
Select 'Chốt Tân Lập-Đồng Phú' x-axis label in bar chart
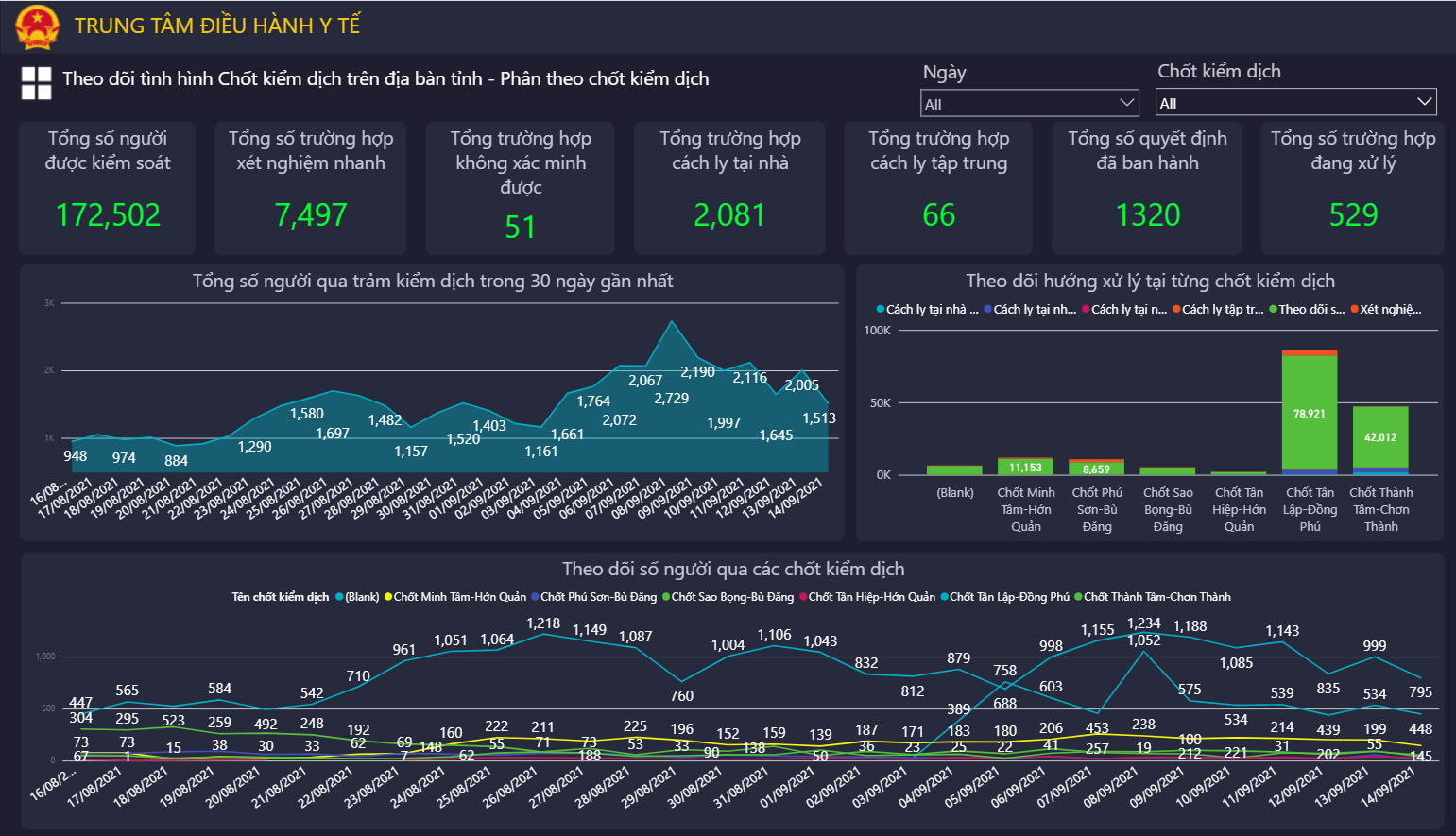tap(1310, 509)
